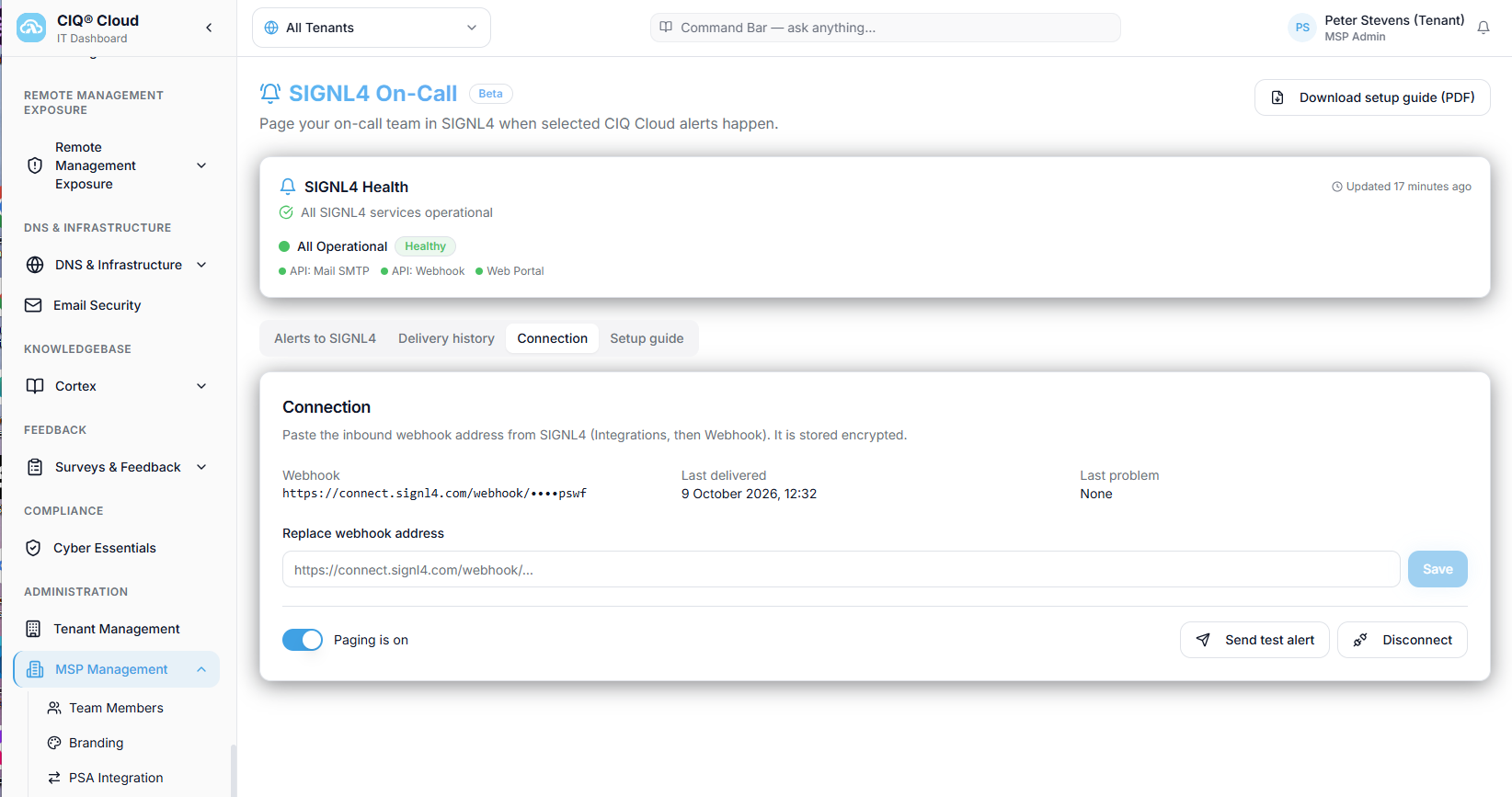The height and width of the screenshot is (797, 1512).
Task: Focus the Replace webhook address field
Action: tap(841, 569)
